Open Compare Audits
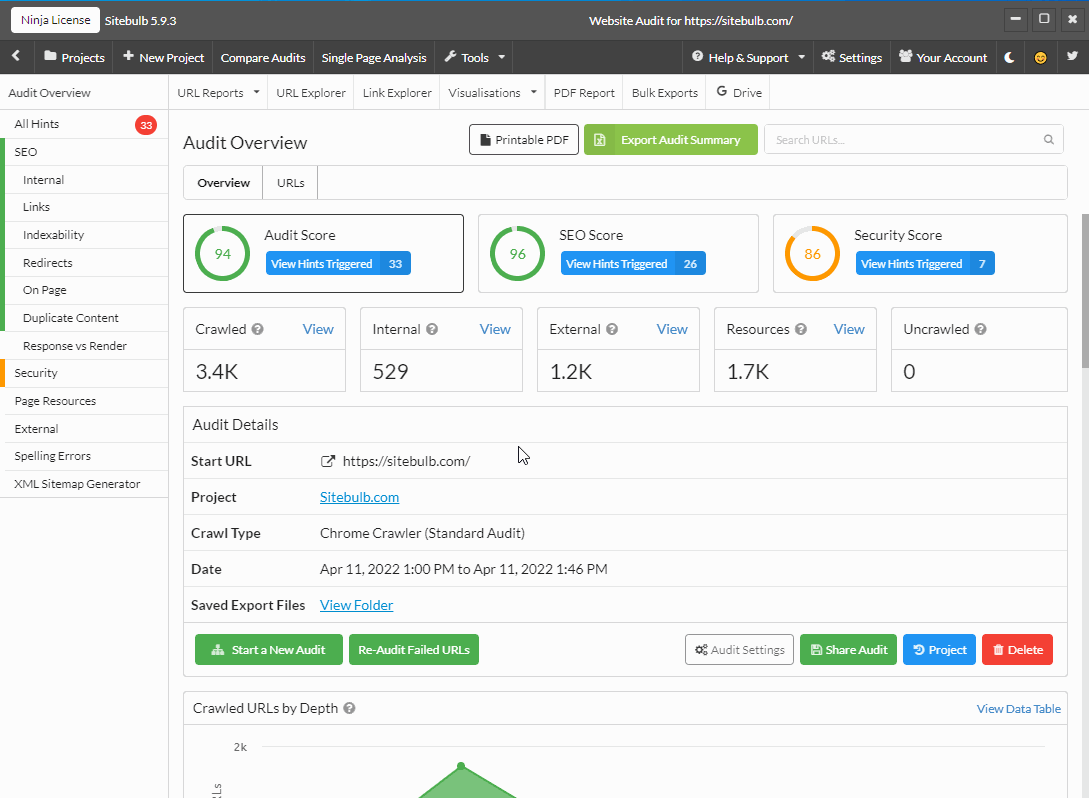The image size is (1089, 798). pos(263,58)
